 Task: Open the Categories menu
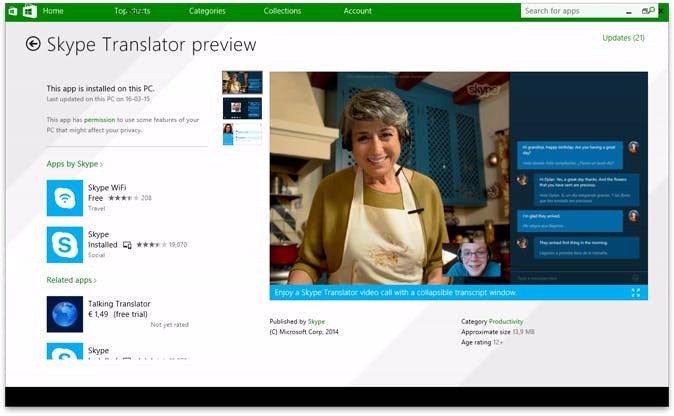[207, 11]
